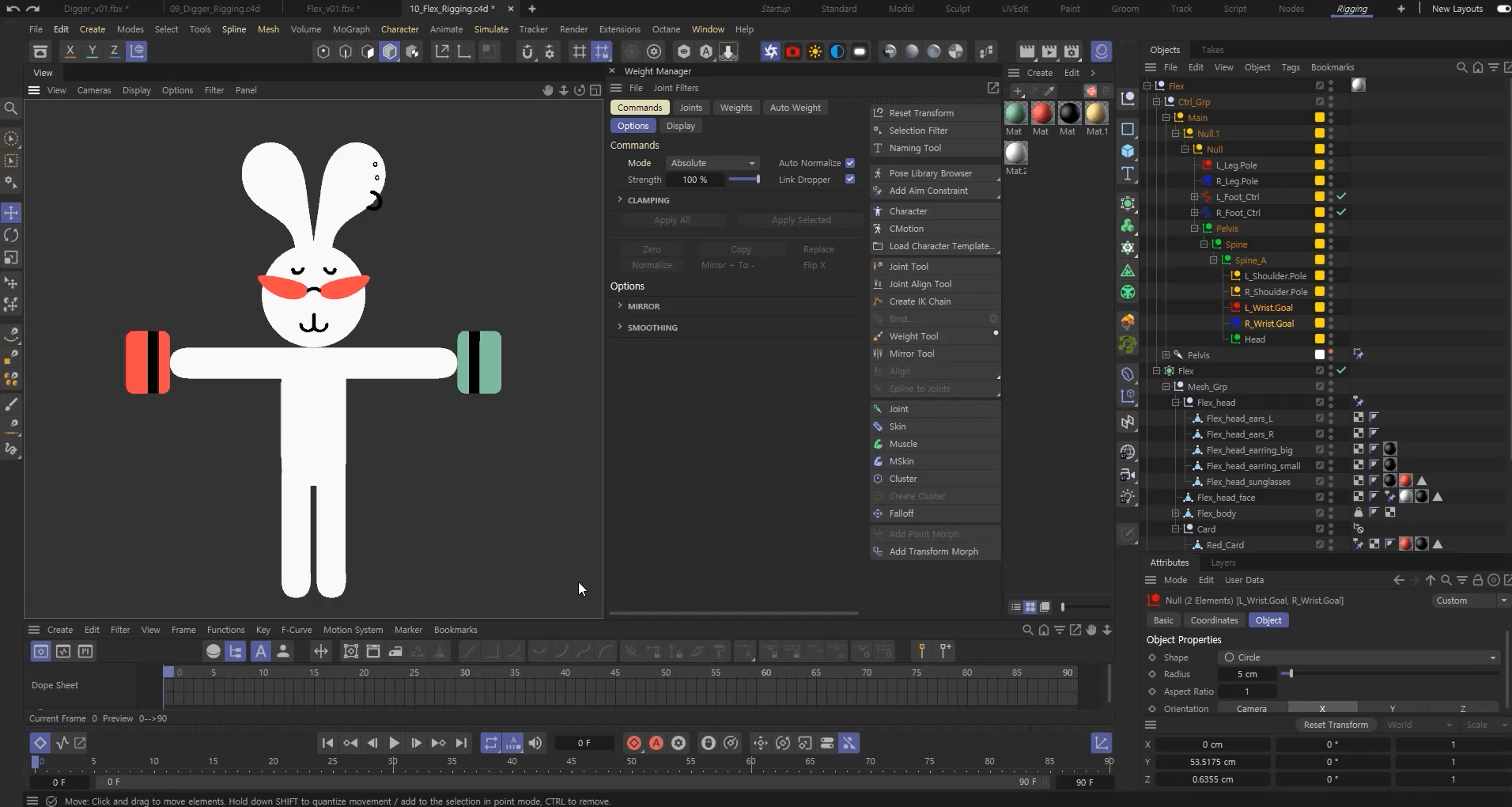Click the Add Transform Morph command
The height and width of the screenshot is (807, 1512).
pyautogui.click(x=933, y=551)
